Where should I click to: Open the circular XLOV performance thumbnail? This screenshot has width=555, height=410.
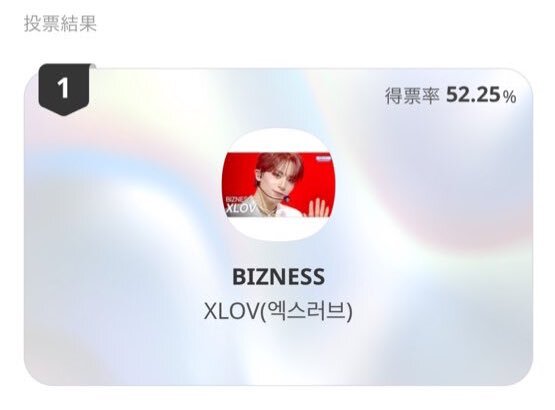pos(278,185)
